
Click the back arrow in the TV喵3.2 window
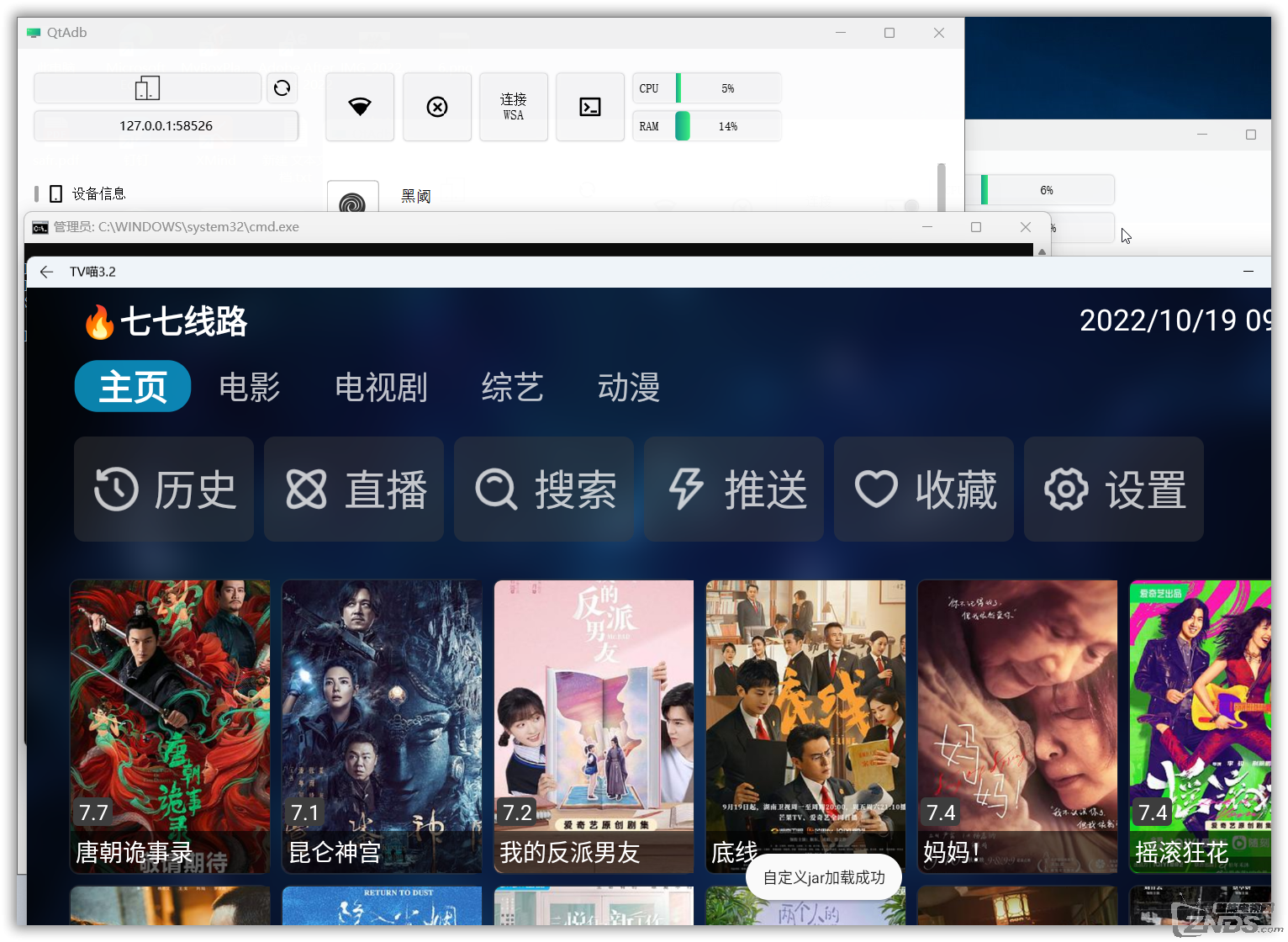pyautogui.click(x=47, y=272)
